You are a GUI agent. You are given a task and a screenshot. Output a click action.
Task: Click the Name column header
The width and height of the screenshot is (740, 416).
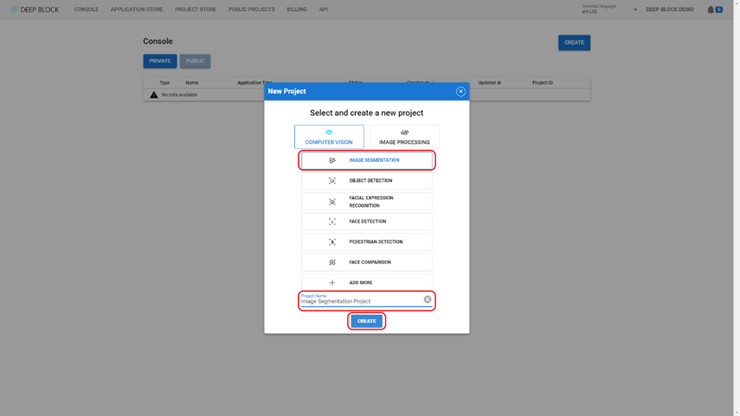pos(192,83)
